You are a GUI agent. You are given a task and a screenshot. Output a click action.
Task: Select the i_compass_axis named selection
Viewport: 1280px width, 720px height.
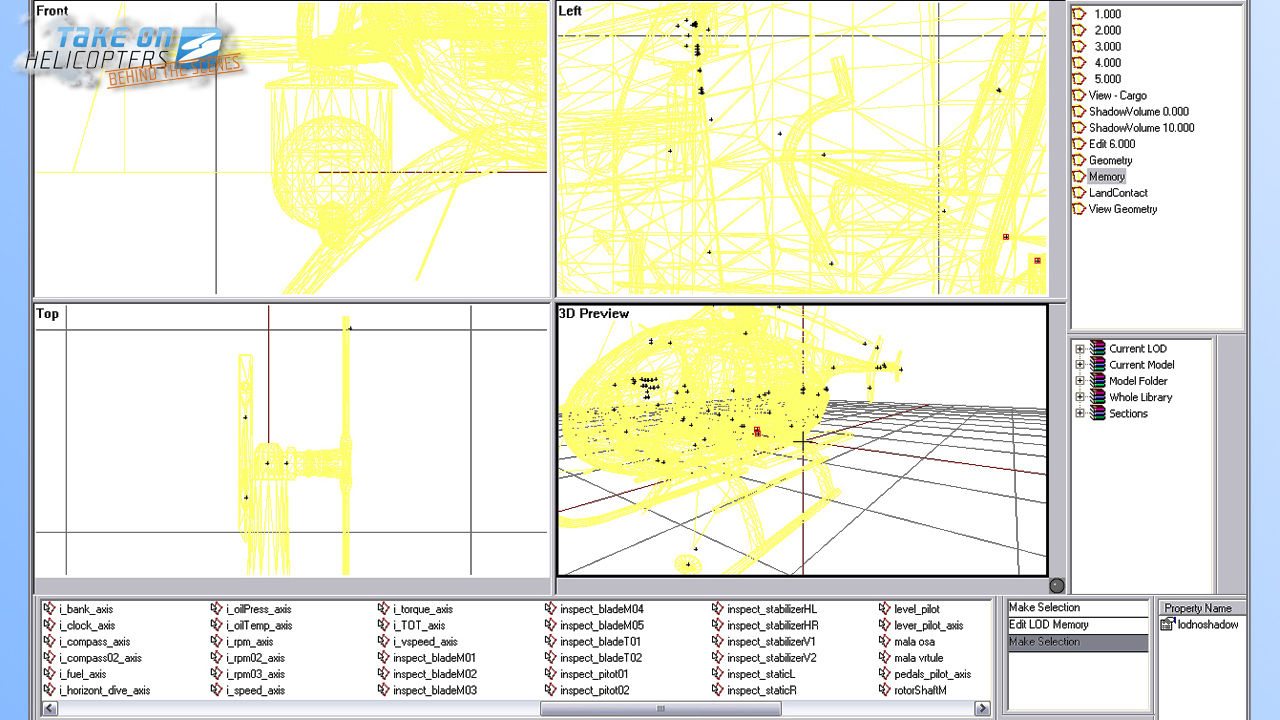[94, 642]
